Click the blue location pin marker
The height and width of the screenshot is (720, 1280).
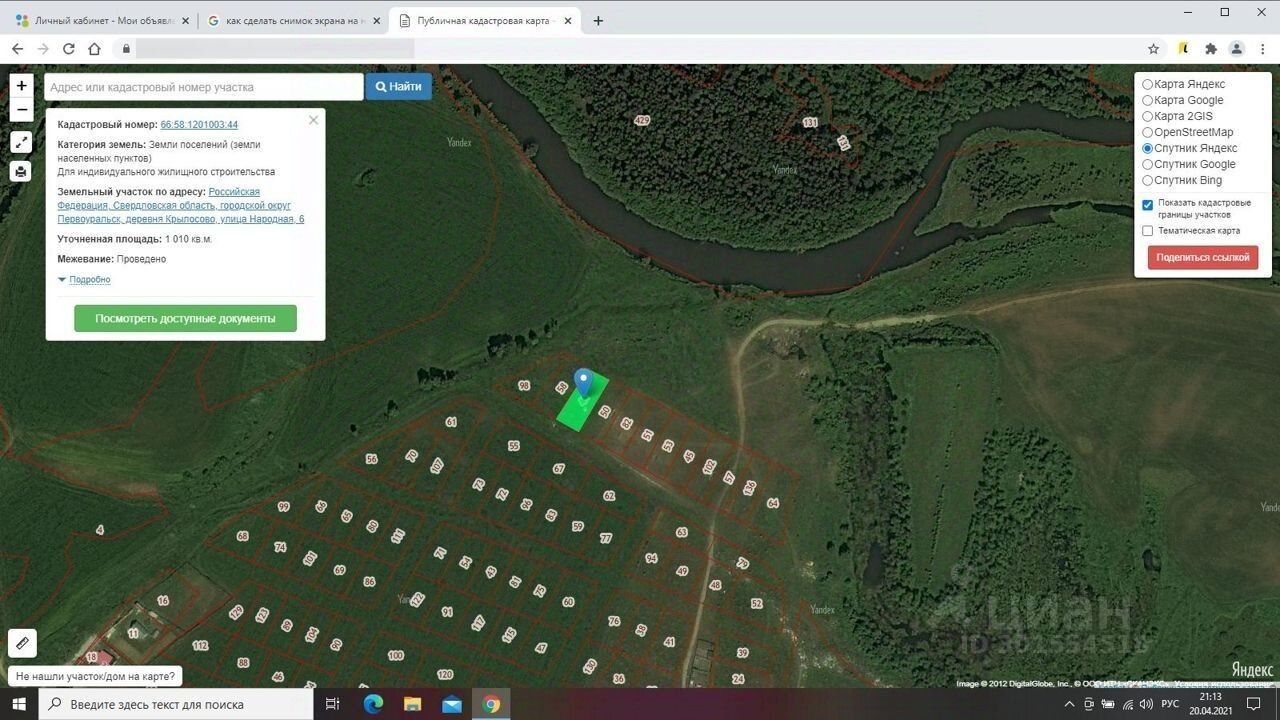pos(583,384)
